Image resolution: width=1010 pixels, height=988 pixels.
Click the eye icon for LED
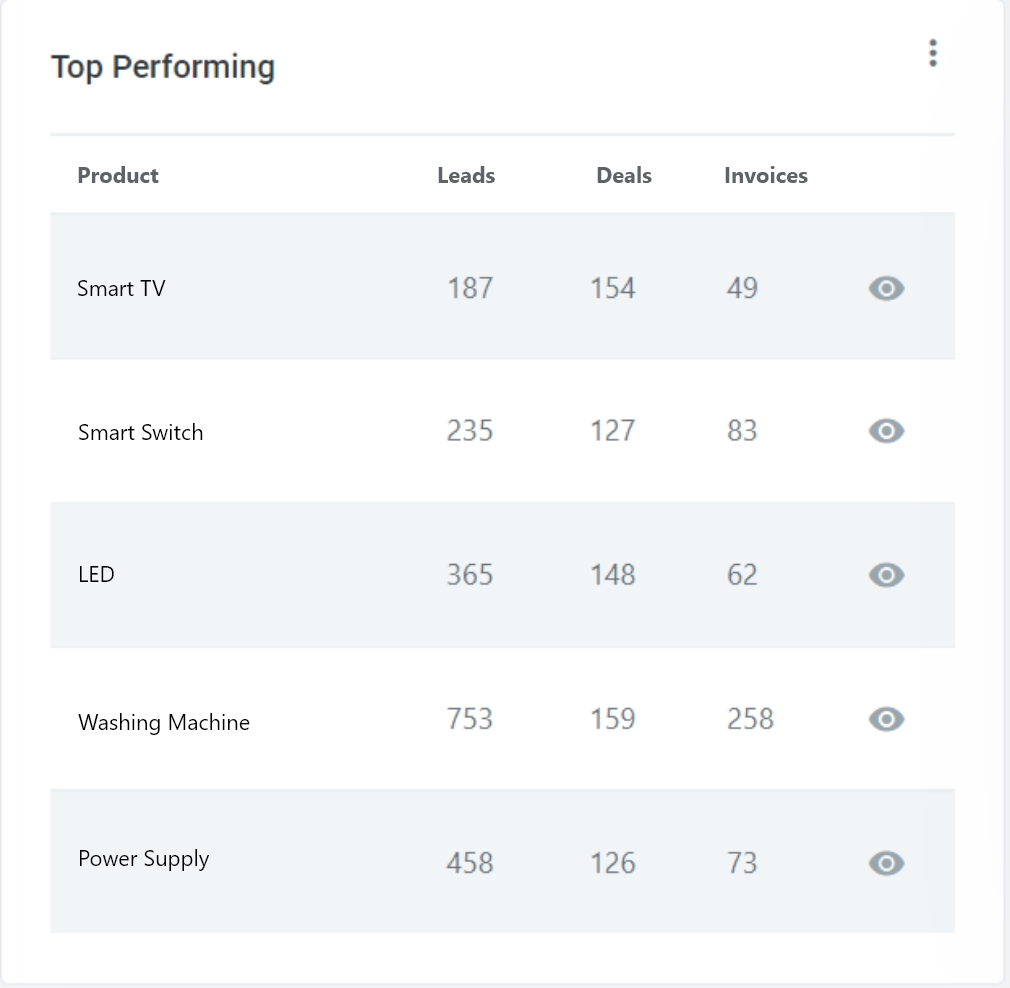pyautogui.click(x=886, y=575)
